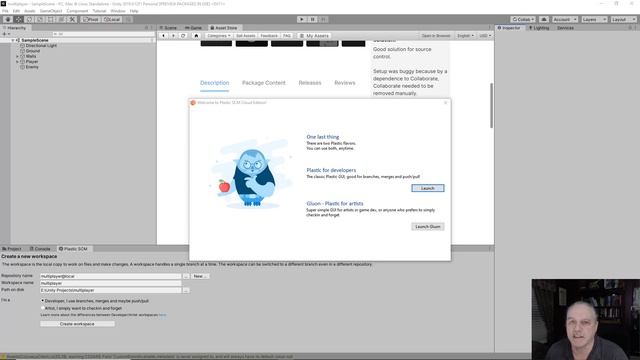The height and width of the screenshot is (360, 640).
Task: Click the Asset Store vertical scrollbar
Action: 491,105
